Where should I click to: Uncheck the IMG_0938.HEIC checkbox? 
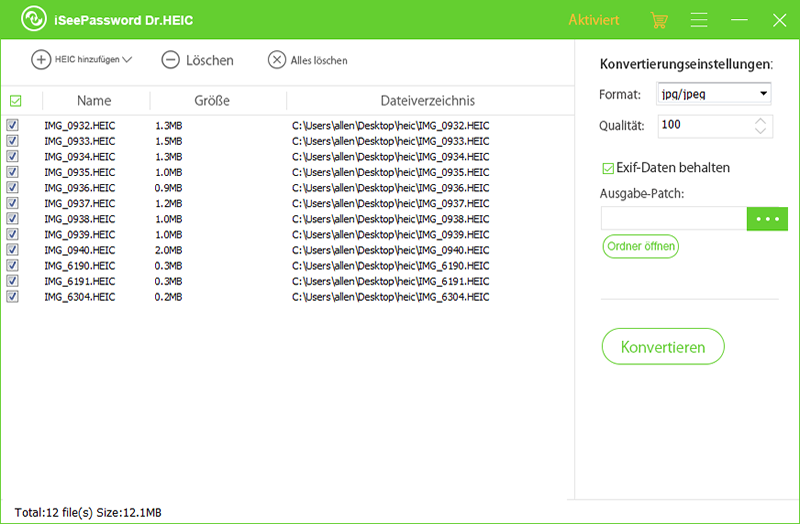[12, 218]
